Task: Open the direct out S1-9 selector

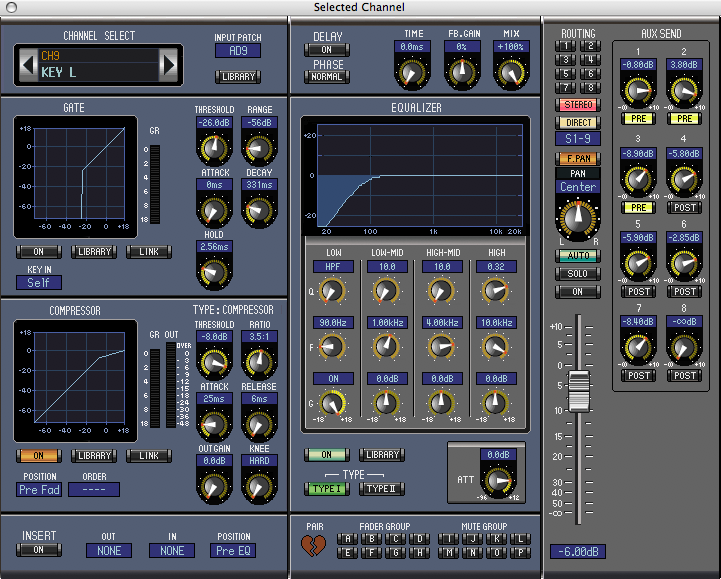Action: tap(578, 138)
